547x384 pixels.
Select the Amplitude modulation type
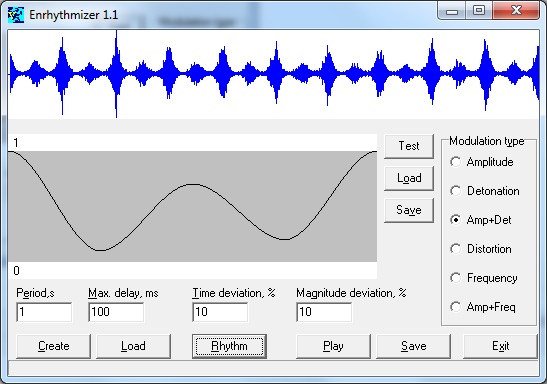(x=482, y=162)
